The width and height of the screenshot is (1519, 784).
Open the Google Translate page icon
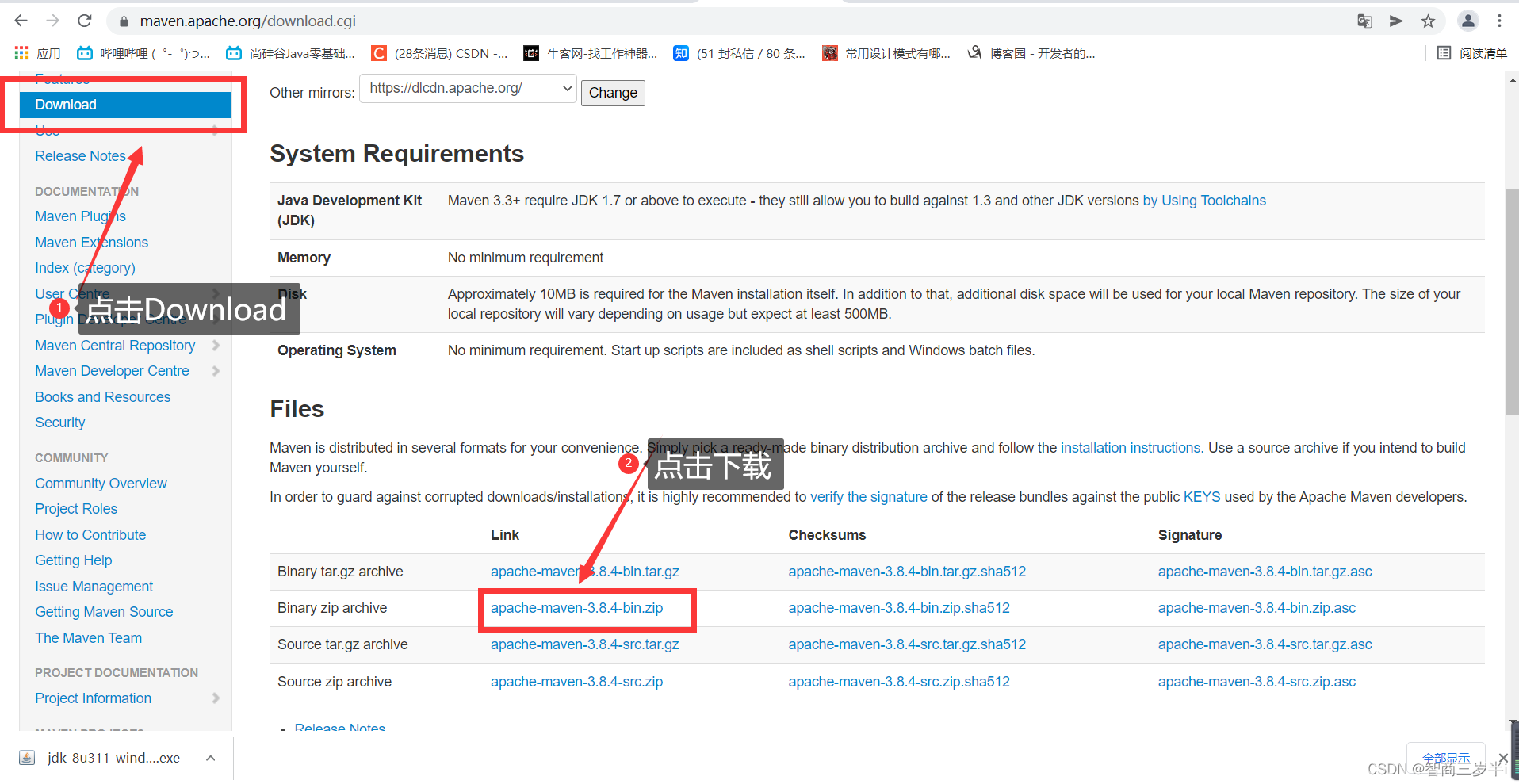(1364, 21)
